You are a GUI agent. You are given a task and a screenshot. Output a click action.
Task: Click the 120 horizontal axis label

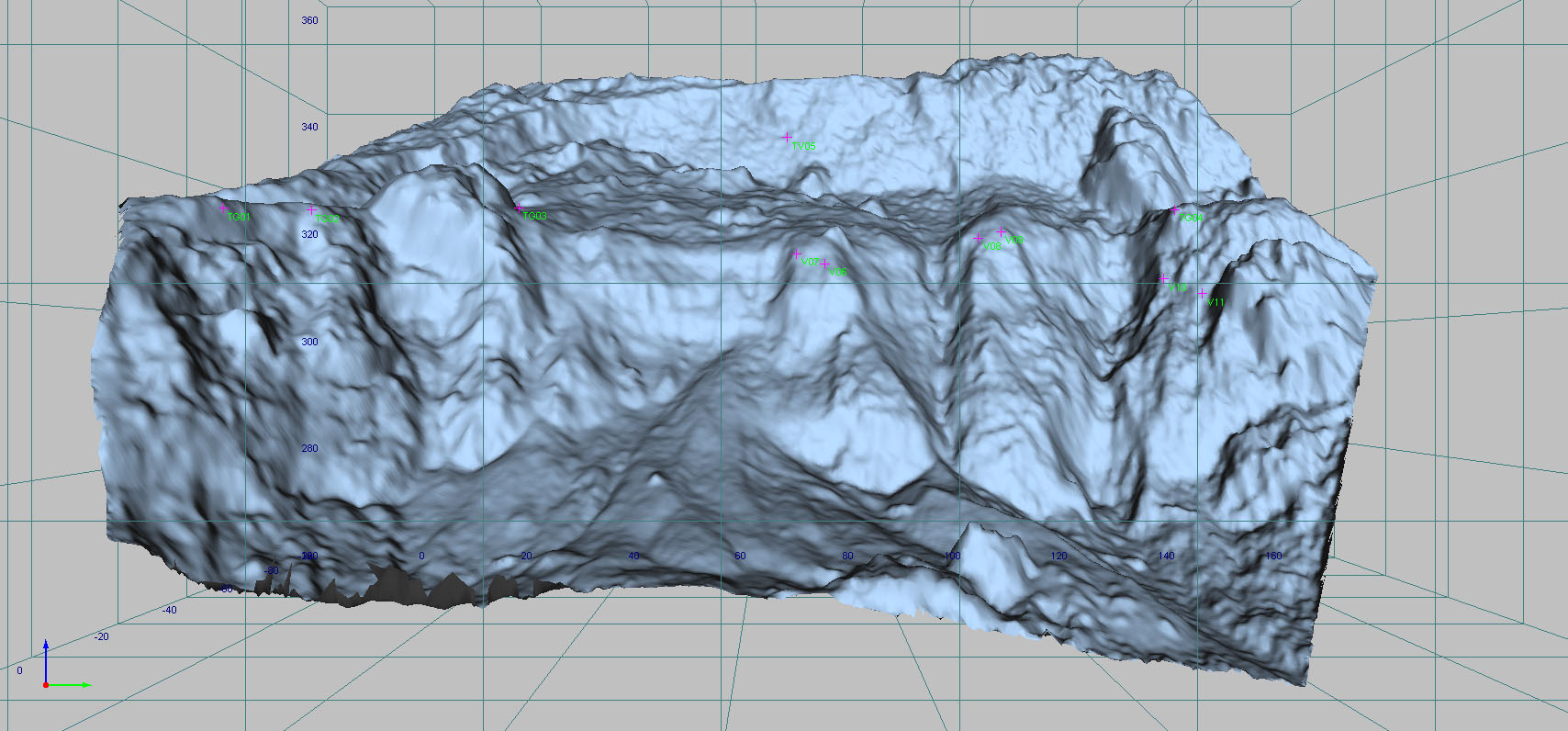1058,556
